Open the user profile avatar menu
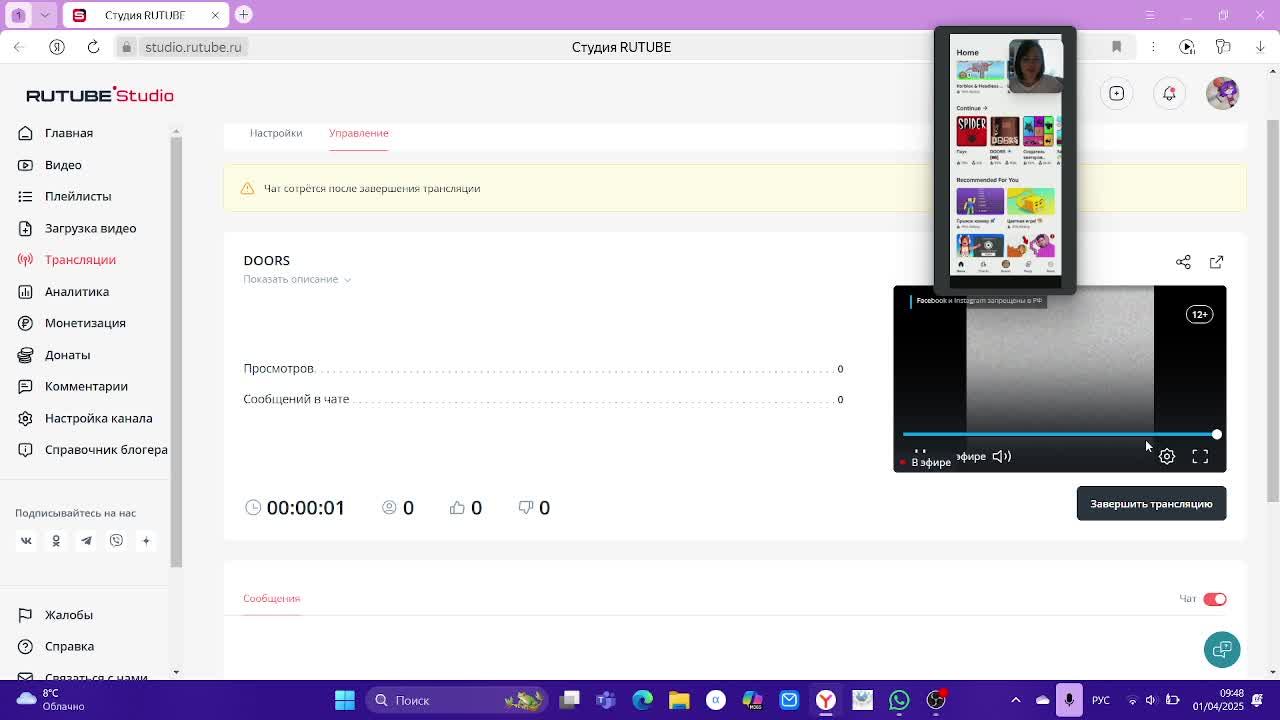This screenshot has width=1280, height=720. 1222,93
